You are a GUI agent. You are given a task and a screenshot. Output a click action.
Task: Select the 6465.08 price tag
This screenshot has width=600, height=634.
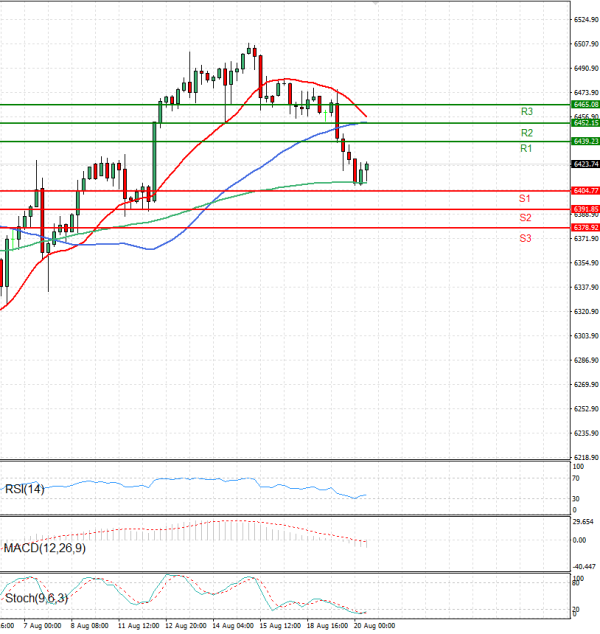click(585, 104)
